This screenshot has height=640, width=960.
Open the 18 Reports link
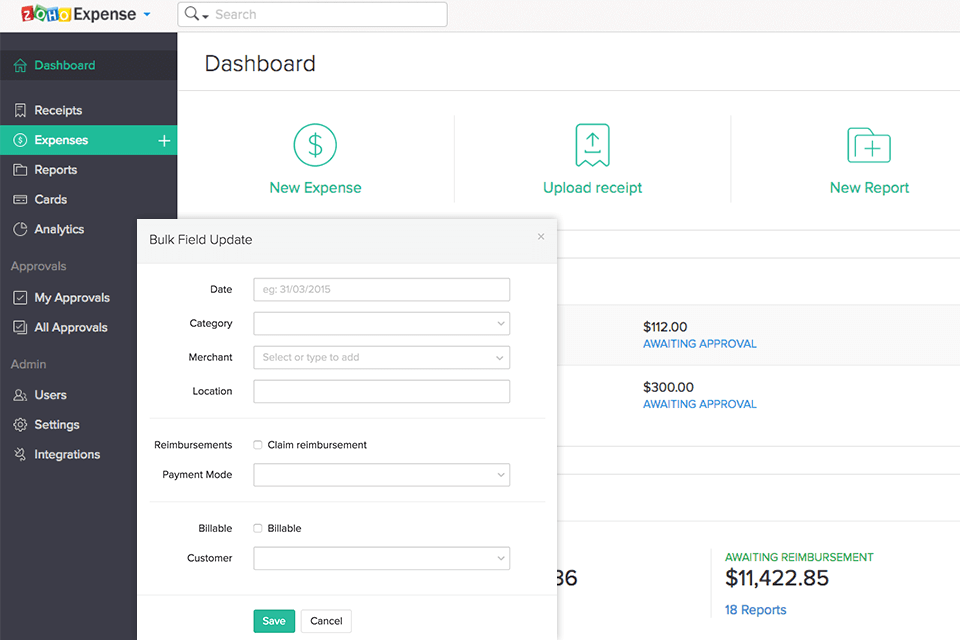tap(756, 610)
